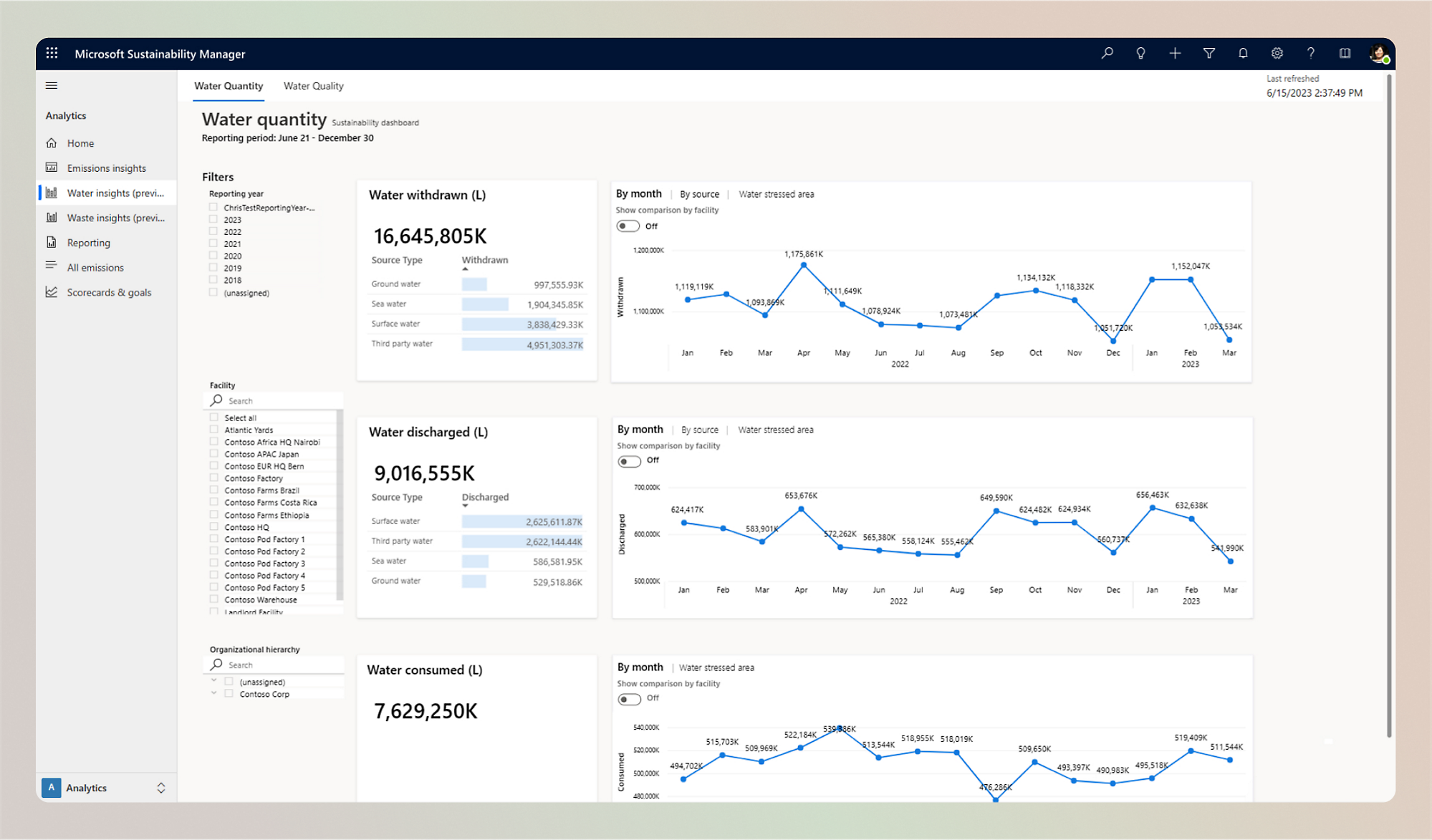Toggle Show comparison by facility for Water discharged
The image size is (1432, 840).
[x=629, y=461]
